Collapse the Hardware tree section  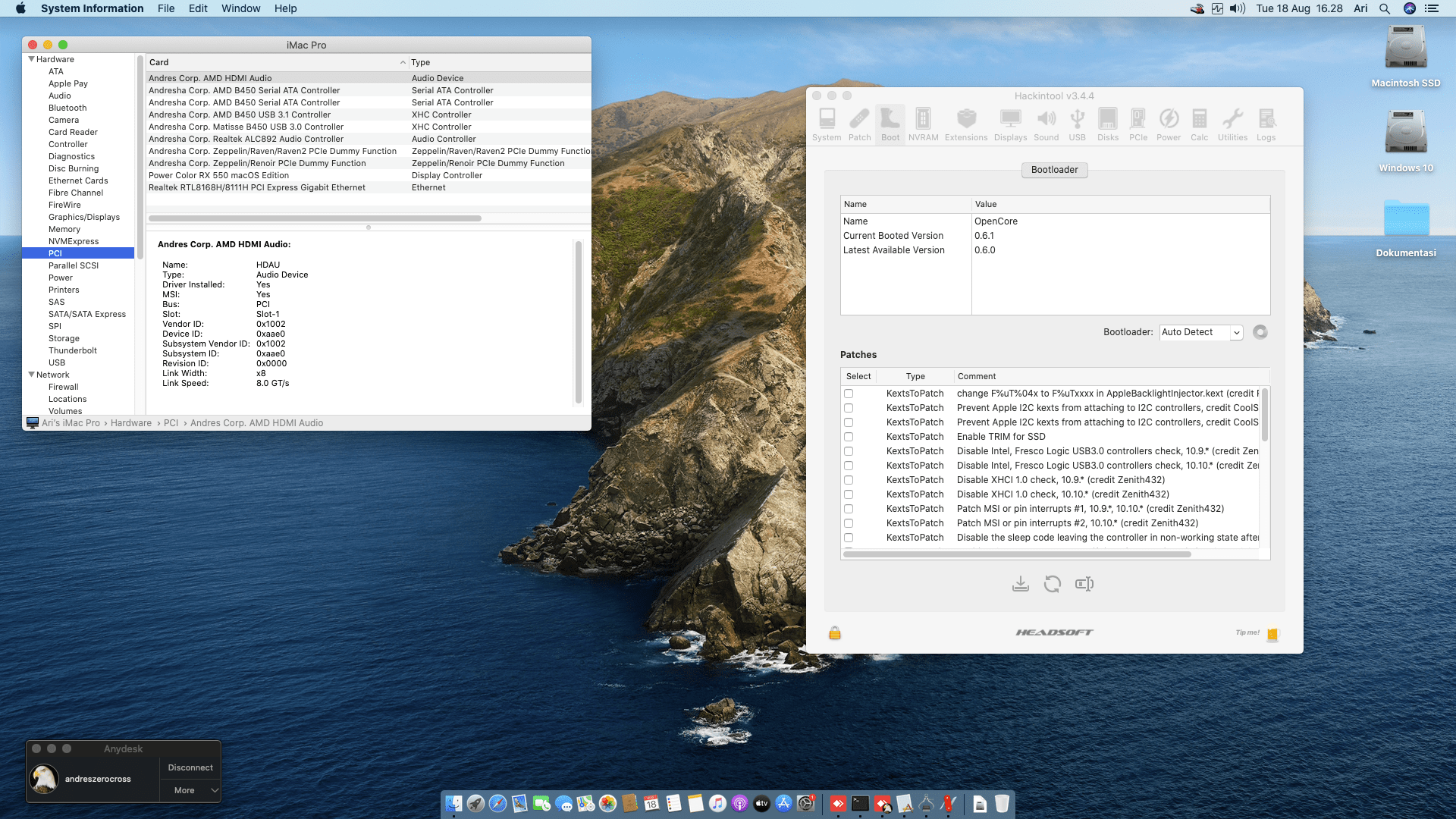(x=32, y=59)
